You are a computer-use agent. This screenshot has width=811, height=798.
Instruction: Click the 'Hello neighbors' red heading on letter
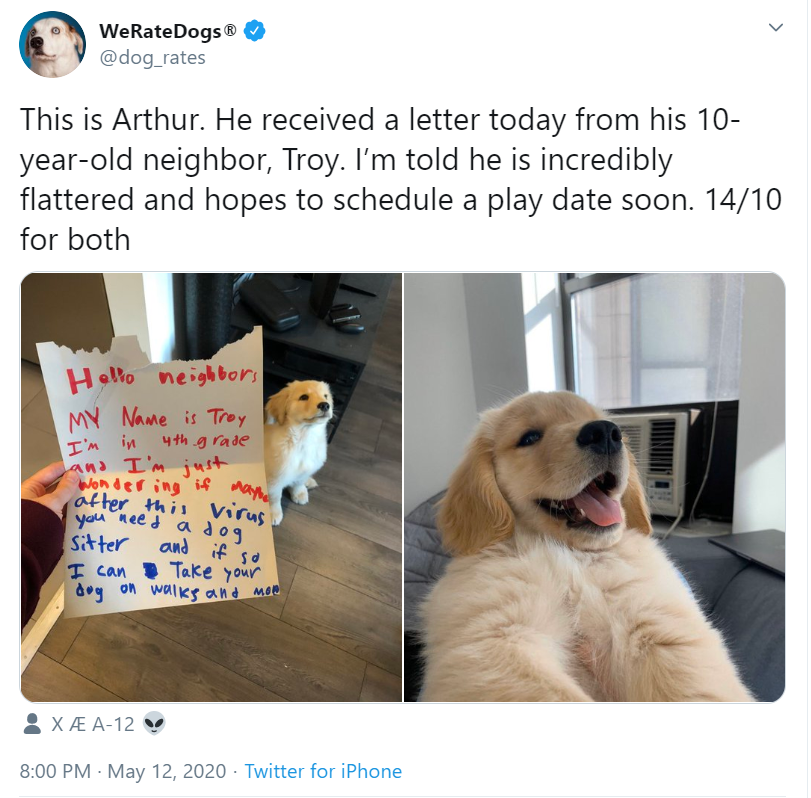[162, 379]
